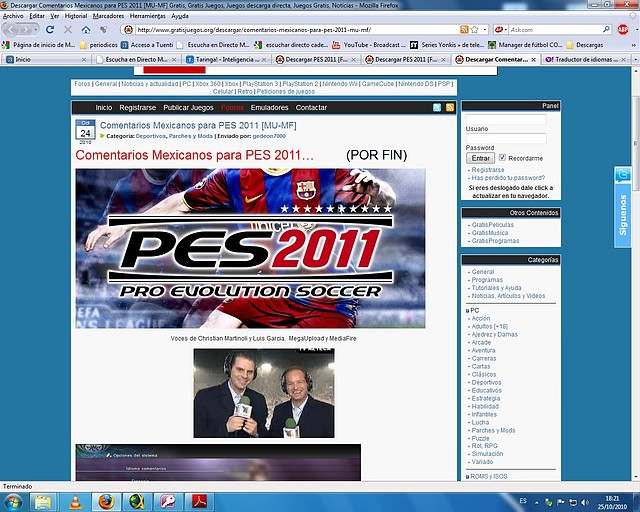The height and width of the screenshot is (512, 640).
Task: Click the forward navigation arrow
Action: point(26,29)
